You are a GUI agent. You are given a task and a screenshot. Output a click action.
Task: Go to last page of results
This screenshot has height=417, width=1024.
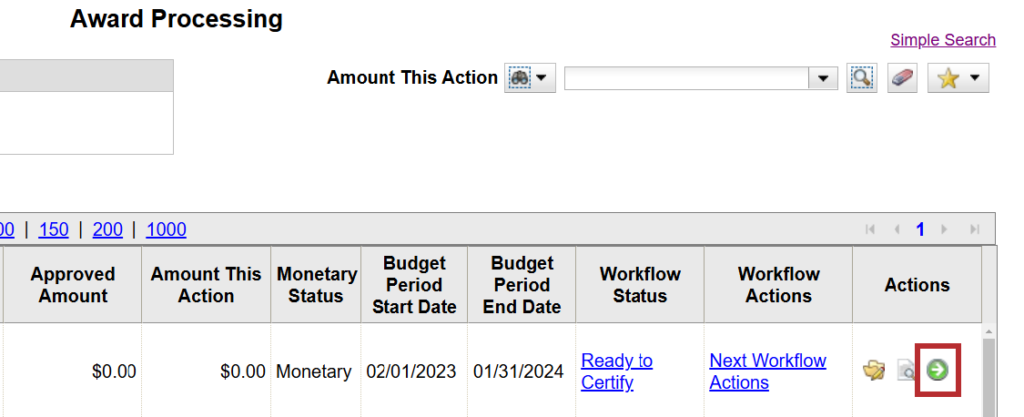(x=973, y=230)
